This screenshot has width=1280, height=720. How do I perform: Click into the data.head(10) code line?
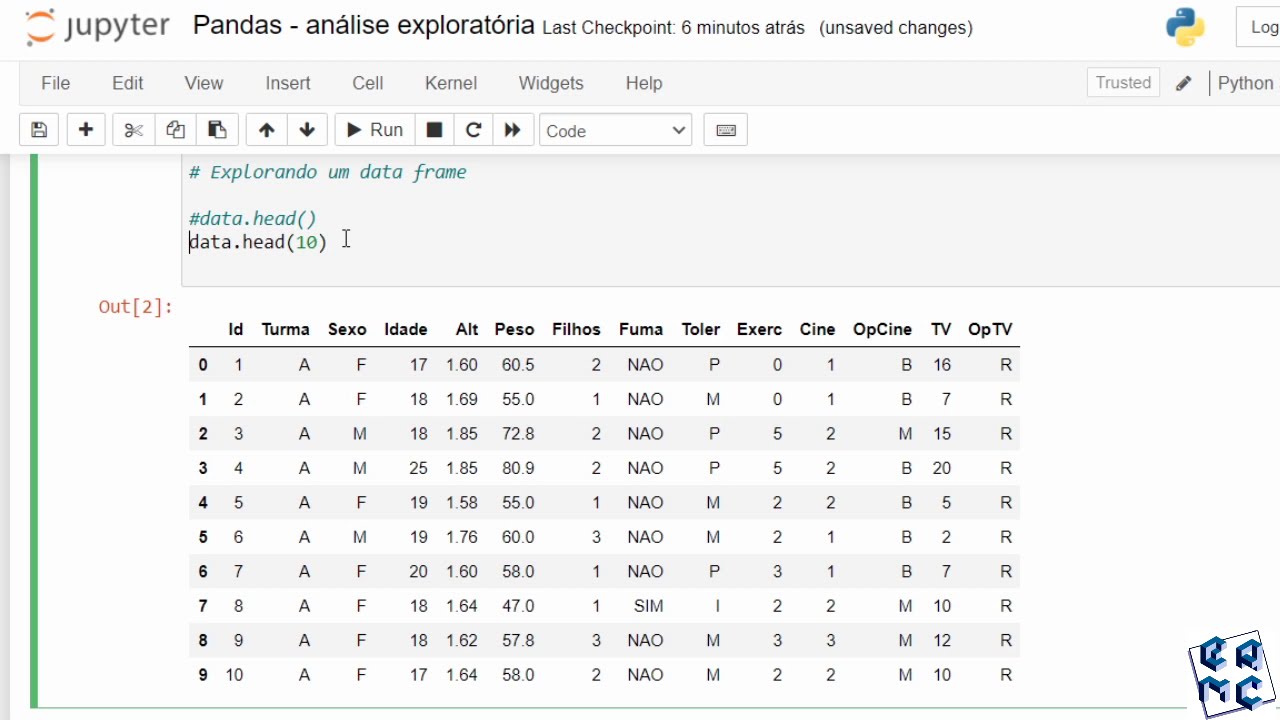[258, 242]
